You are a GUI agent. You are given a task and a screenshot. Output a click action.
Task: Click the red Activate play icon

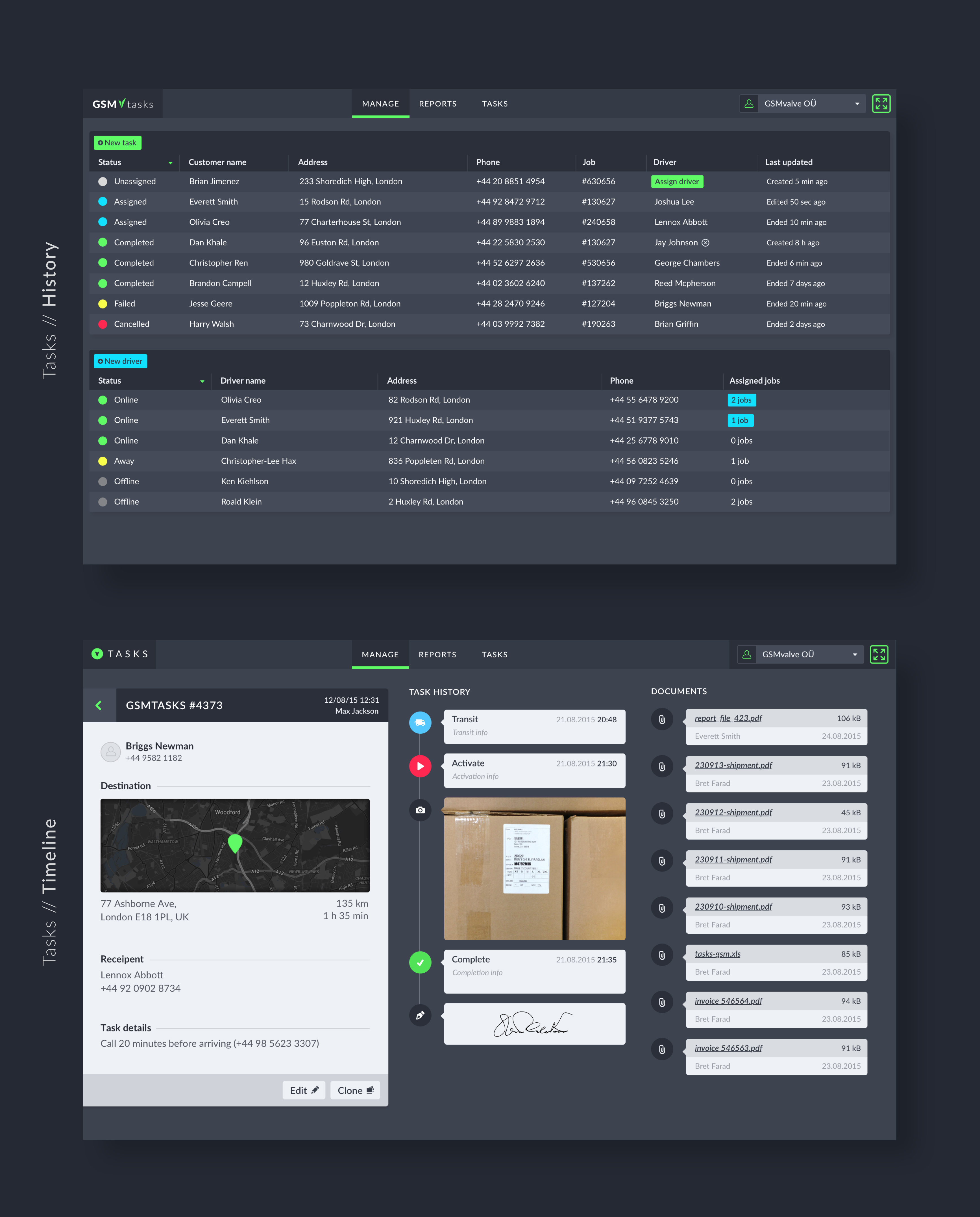[x=420, y=766]
